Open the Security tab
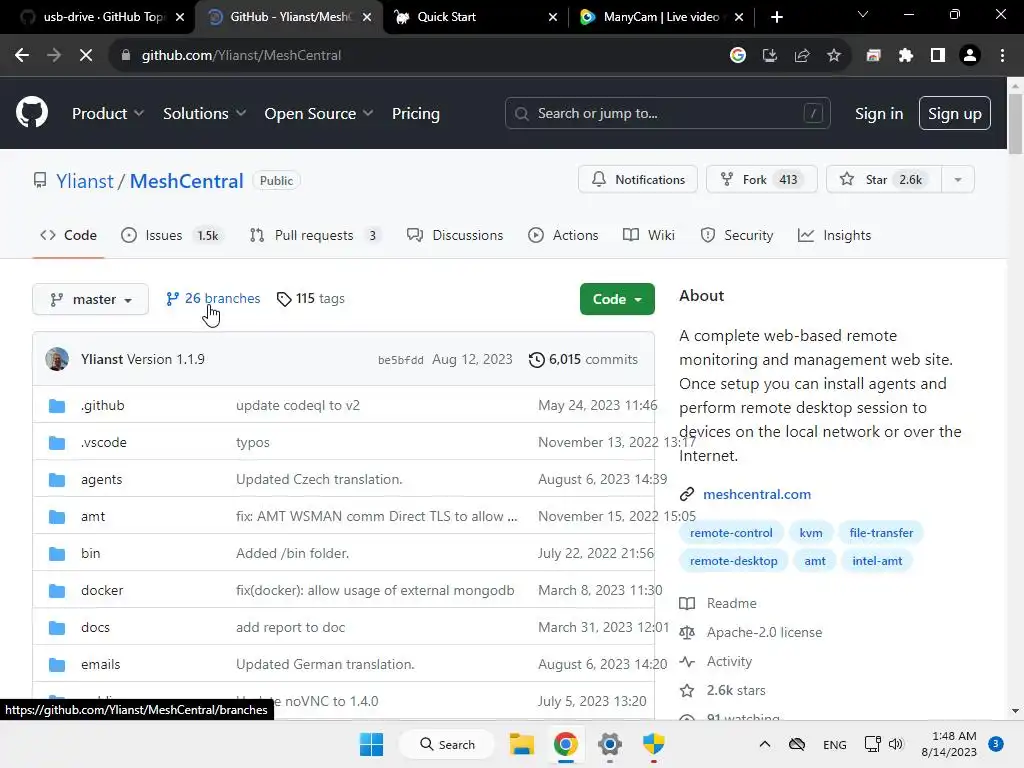This screenshot has width=1024, height=768. (737, 236)
